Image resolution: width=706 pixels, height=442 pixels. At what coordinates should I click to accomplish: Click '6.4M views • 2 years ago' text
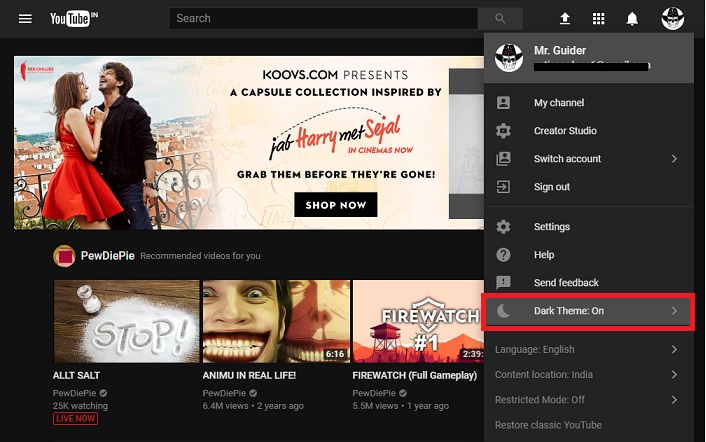[253, 406]
